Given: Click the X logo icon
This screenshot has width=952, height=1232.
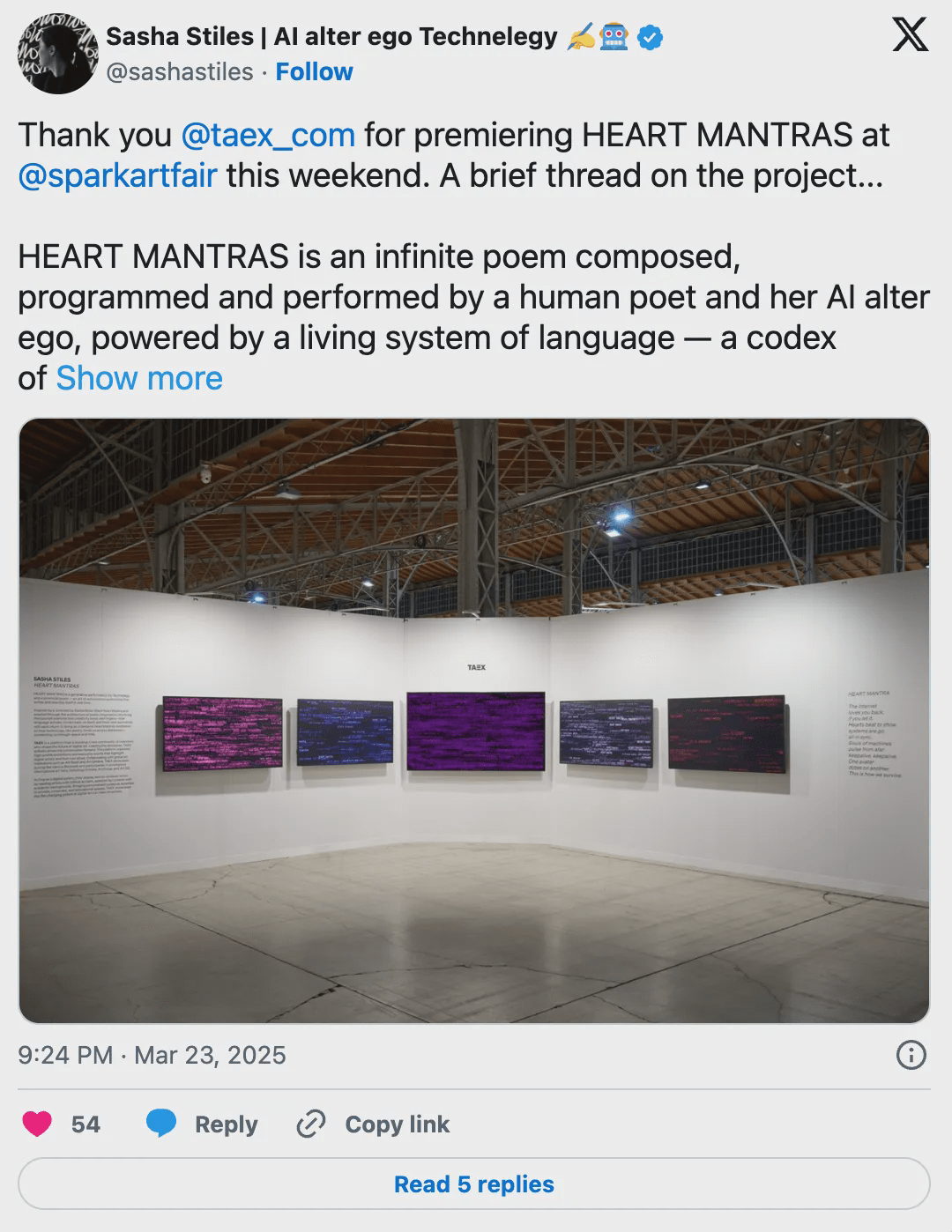Looking at the screenshot, I should click(910, 35).
